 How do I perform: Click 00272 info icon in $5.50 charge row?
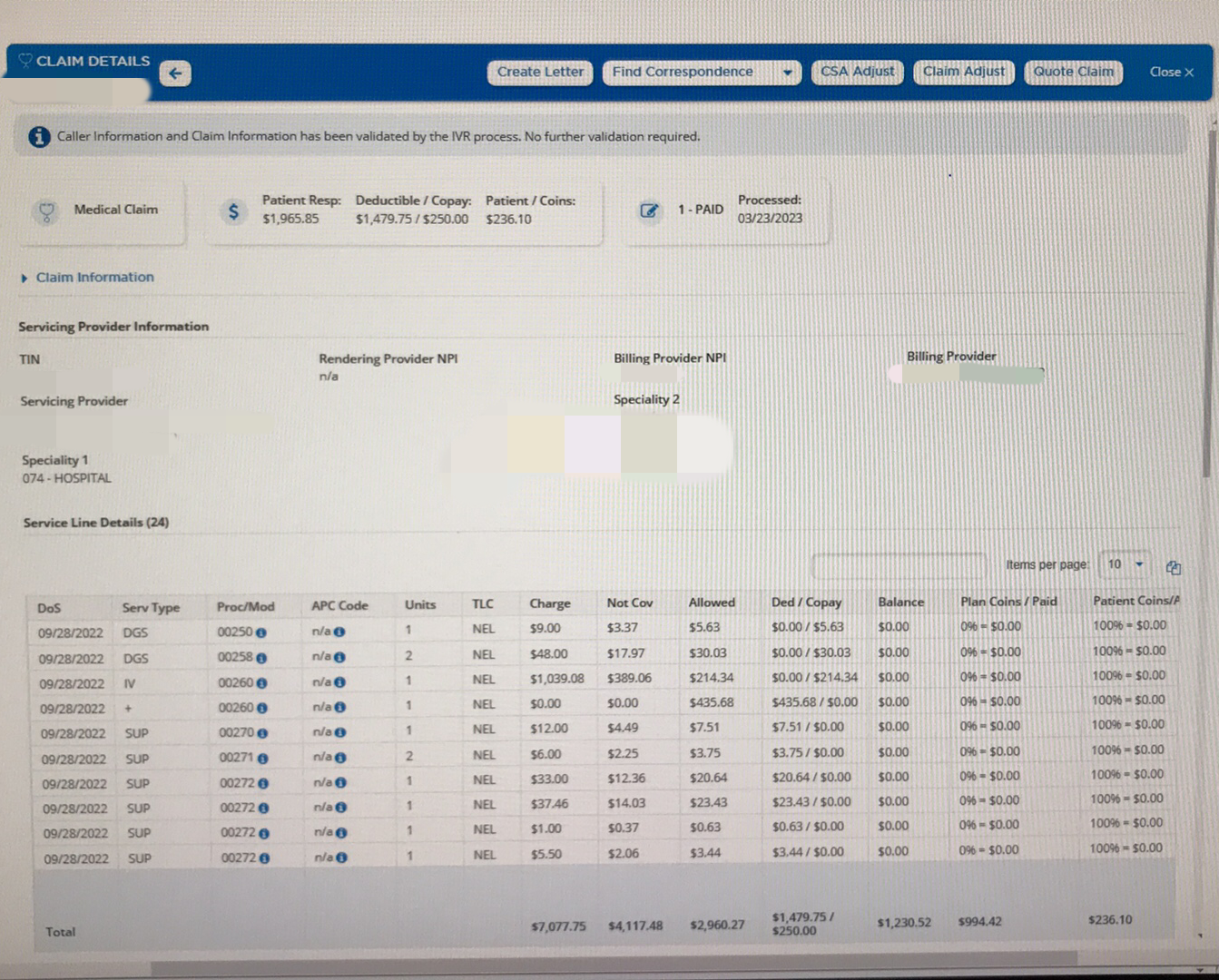click(x=264, y=858)
